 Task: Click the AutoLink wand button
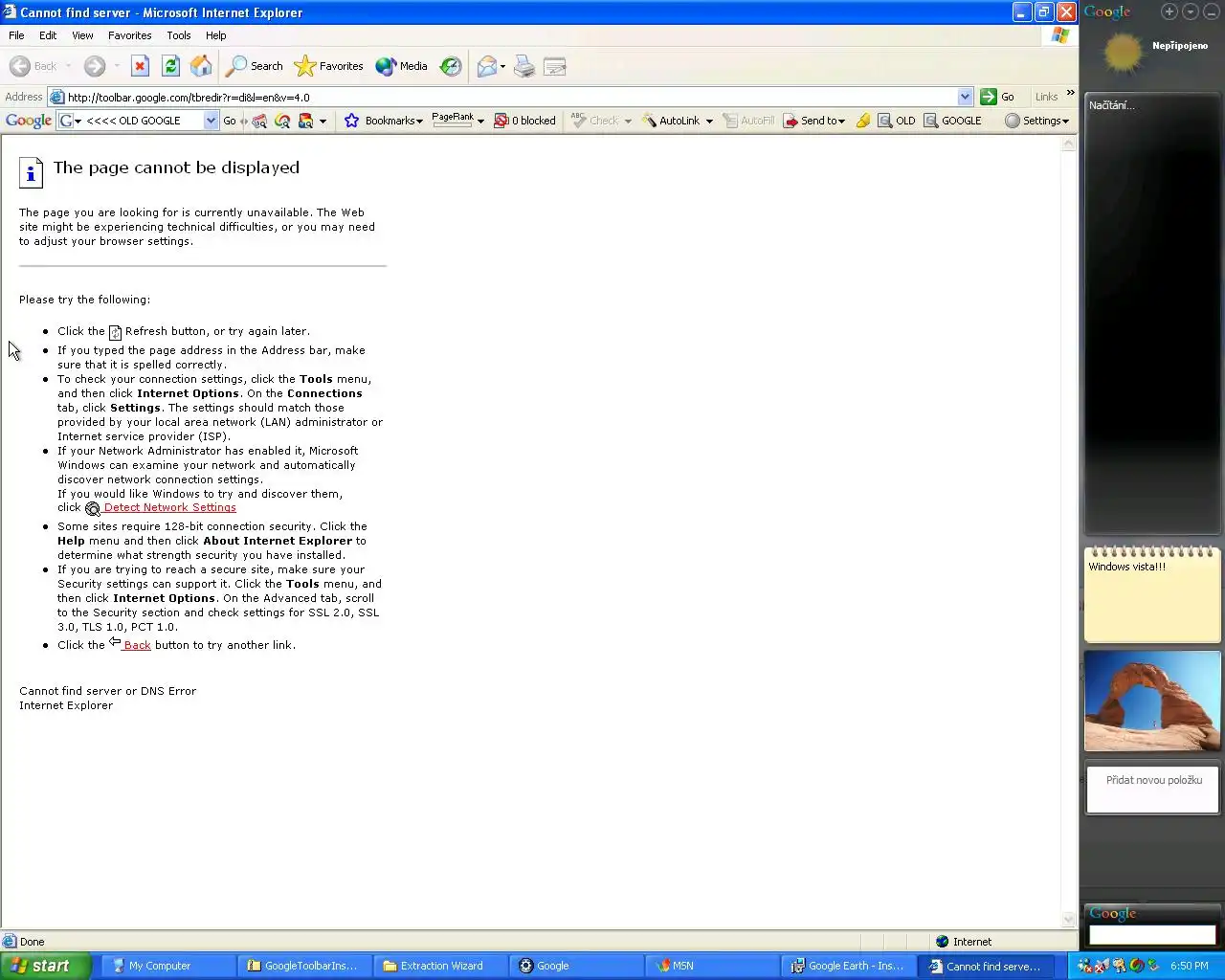671,121
